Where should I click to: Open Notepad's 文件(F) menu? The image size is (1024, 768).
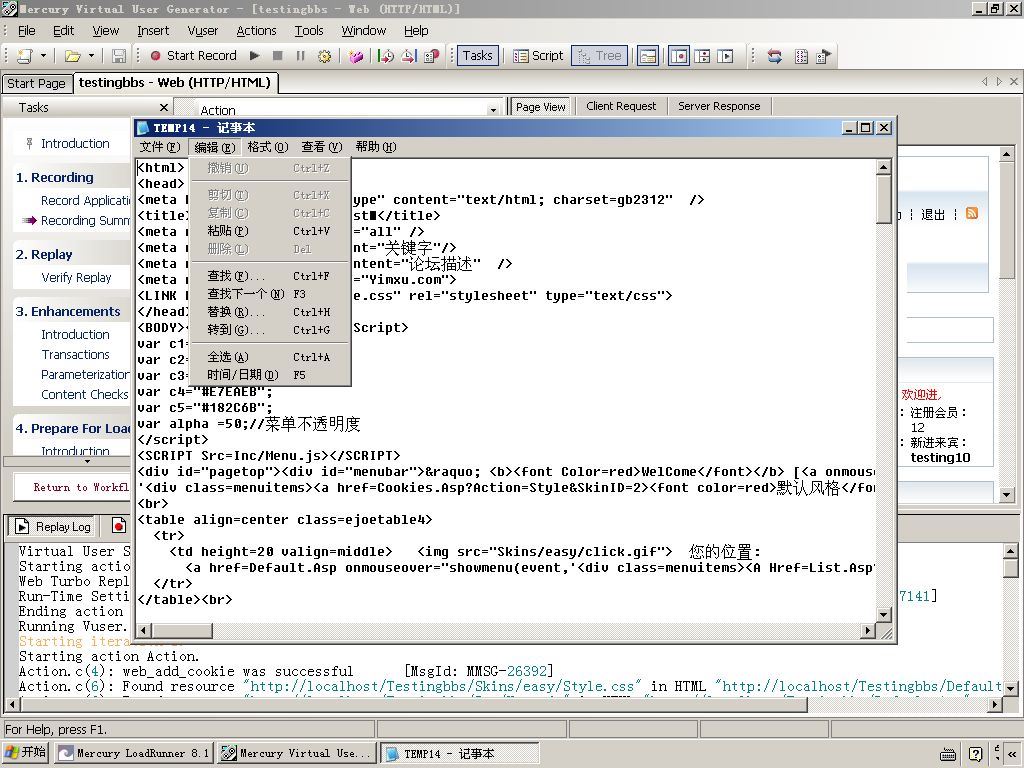click(160, 147)
